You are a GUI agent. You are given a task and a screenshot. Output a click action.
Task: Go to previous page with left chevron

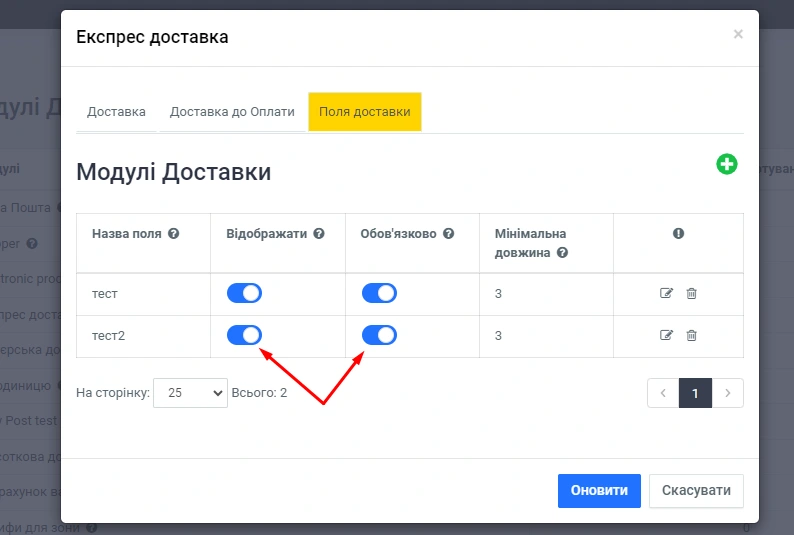pyautogui.click(x=662, y=393)
